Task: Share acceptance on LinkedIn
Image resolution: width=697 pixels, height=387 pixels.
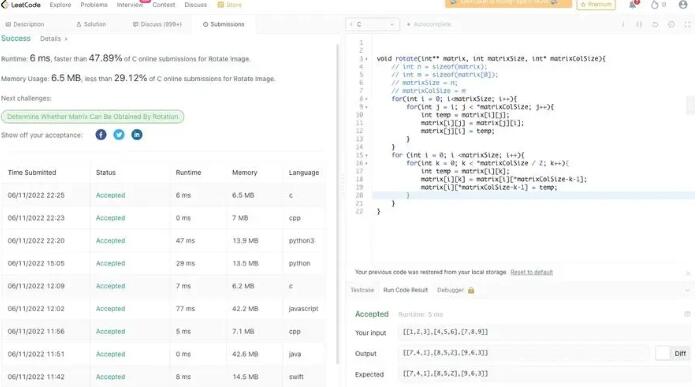Action: click(137, 135)
